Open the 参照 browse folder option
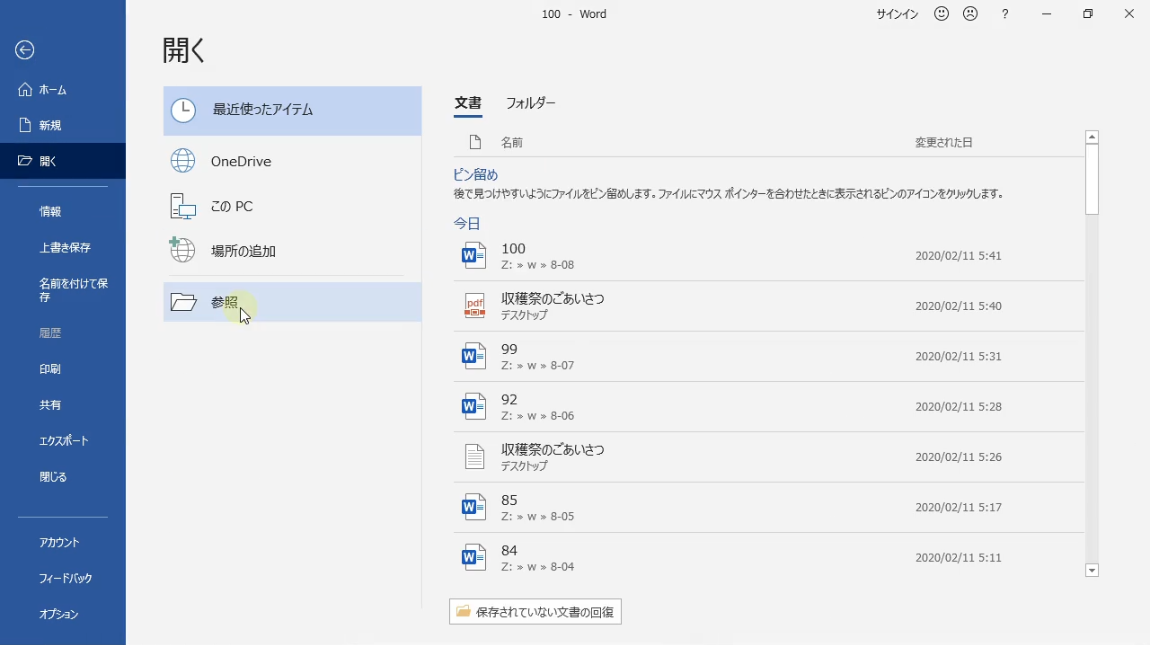 [224, 302]
